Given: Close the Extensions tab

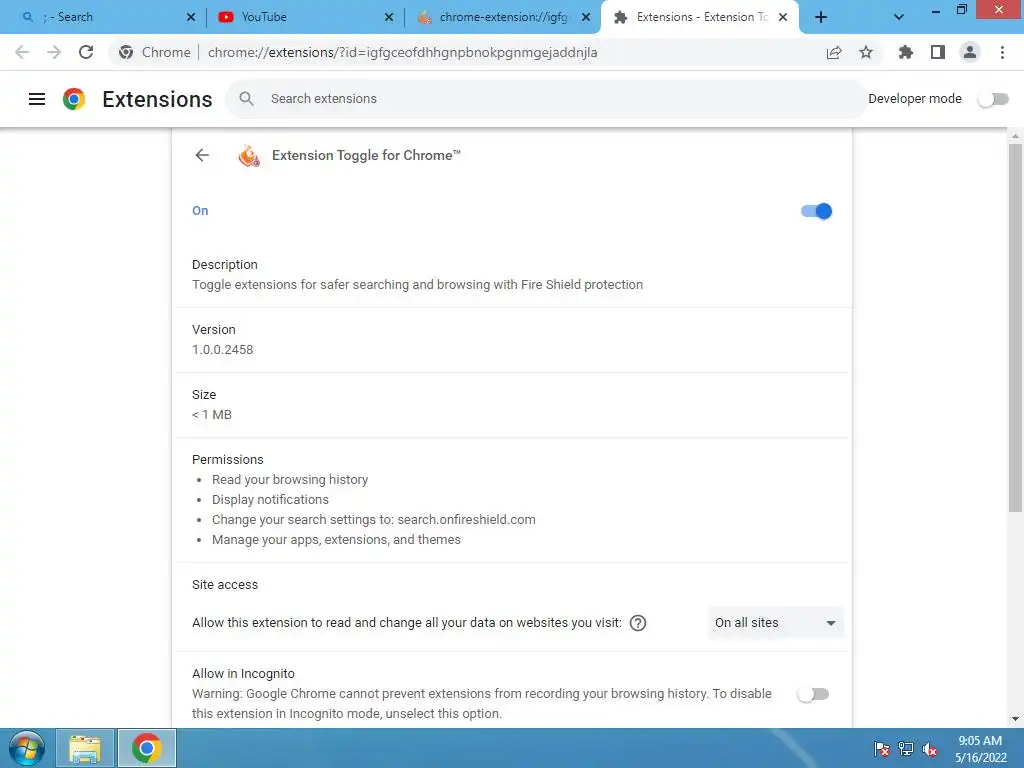Looking at the screenshot, I should (783, 17).
